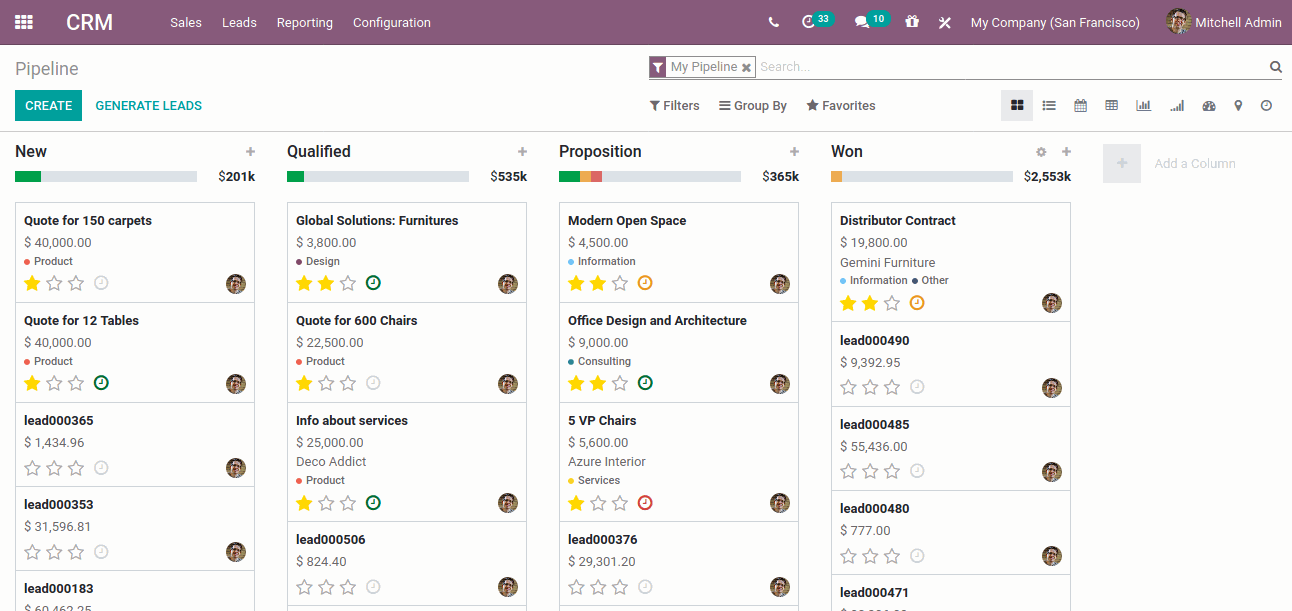Open the Reporting menu

coord(304,22)
